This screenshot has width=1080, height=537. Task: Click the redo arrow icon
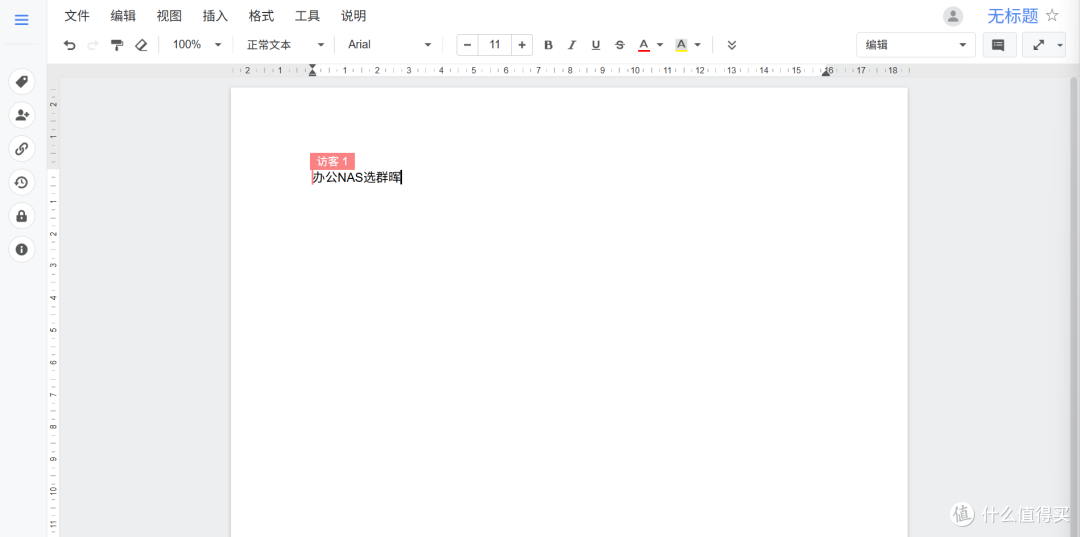(x=93, y=45)
